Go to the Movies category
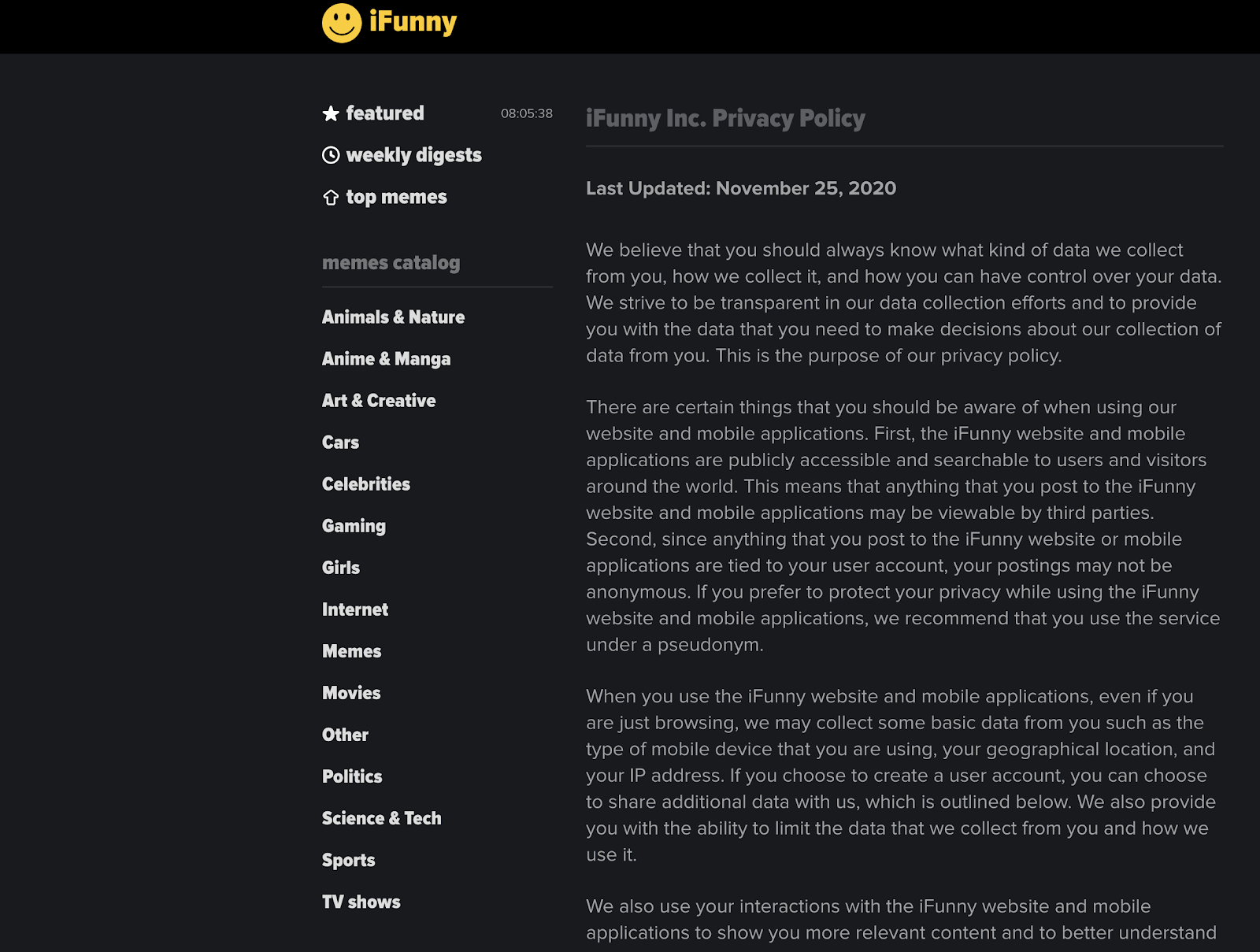The width and height of the screenshot is (1260, 952). pos(351,693)
